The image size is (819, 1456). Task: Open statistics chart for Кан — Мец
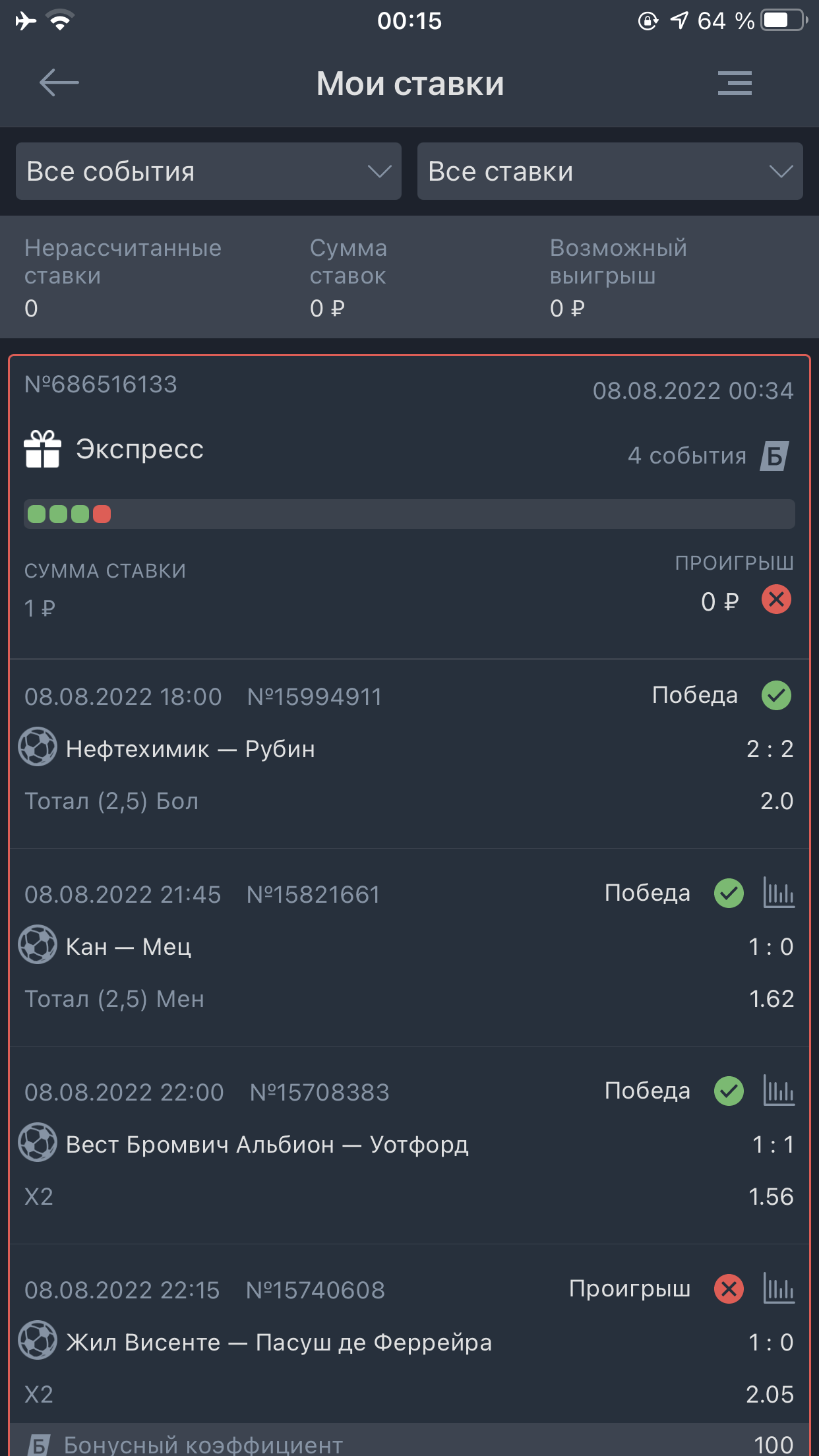(779, 893)
